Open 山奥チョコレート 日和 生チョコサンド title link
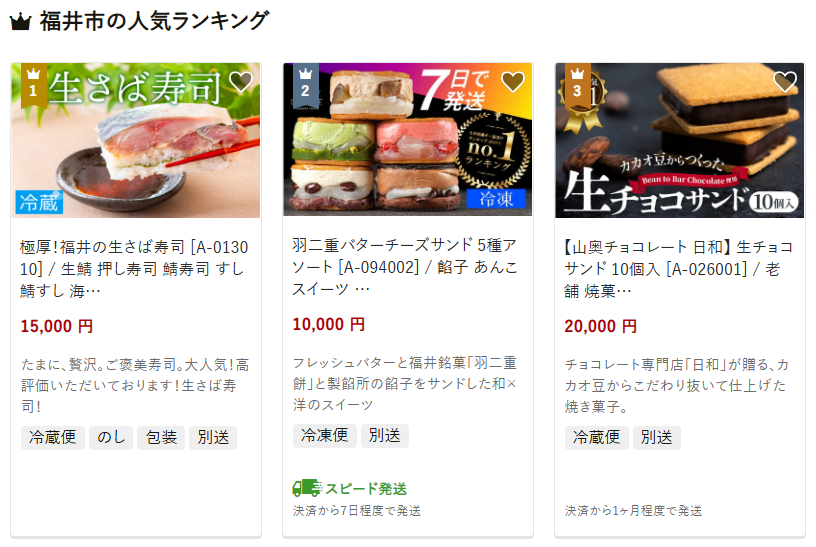The image size is (816, 547). (x=679, y=269)
